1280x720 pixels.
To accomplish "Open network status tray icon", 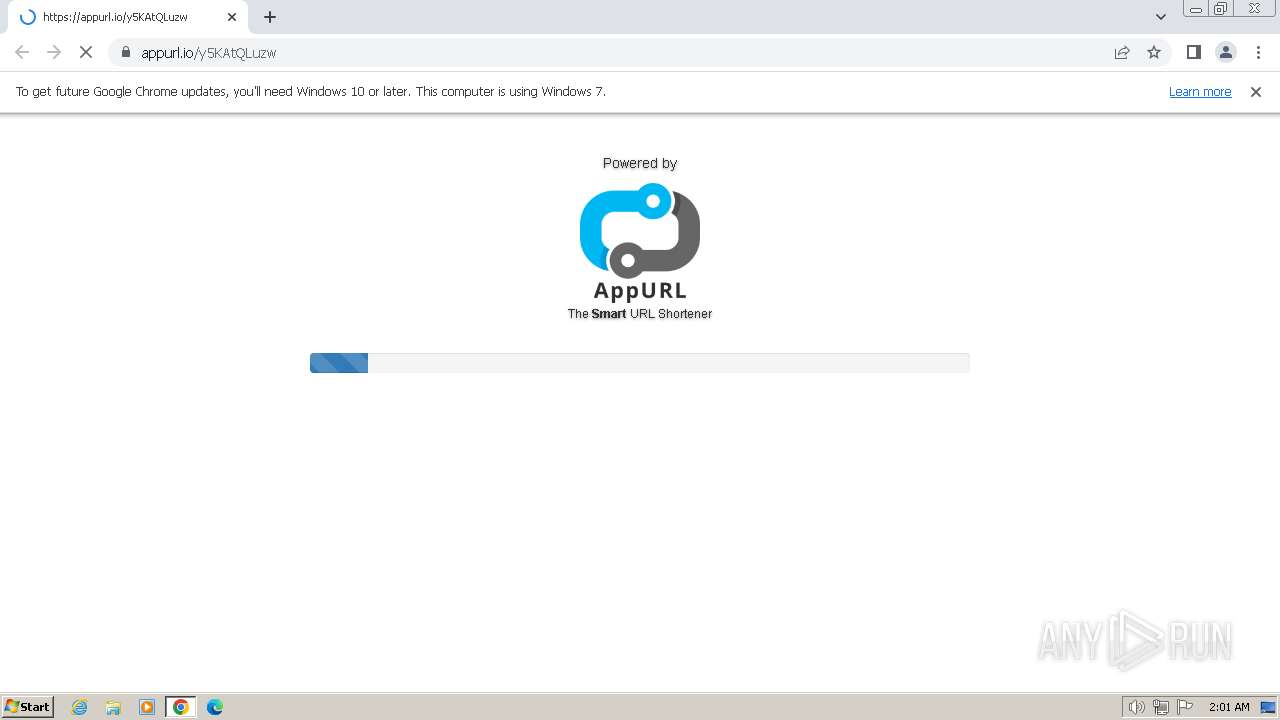I will pos(1161,707).
